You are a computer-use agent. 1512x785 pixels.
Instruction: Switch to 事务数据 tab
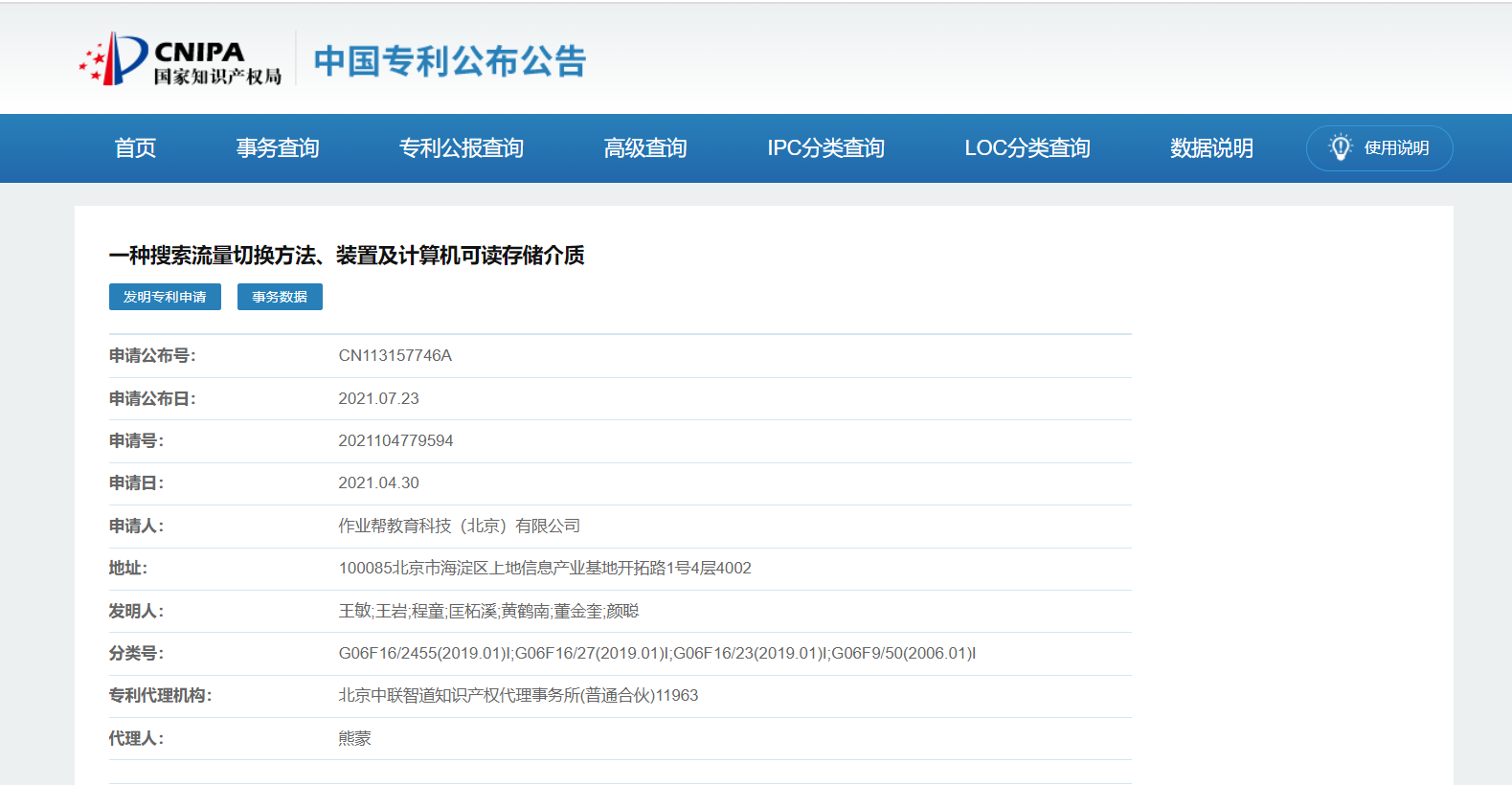coord(280,297)
